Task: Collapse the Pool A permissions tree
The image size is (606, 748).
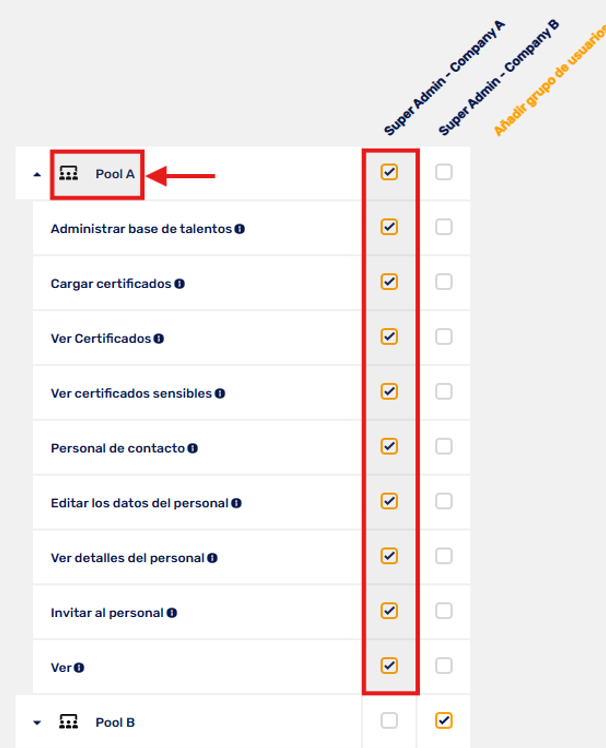Action: pos(37,175)
